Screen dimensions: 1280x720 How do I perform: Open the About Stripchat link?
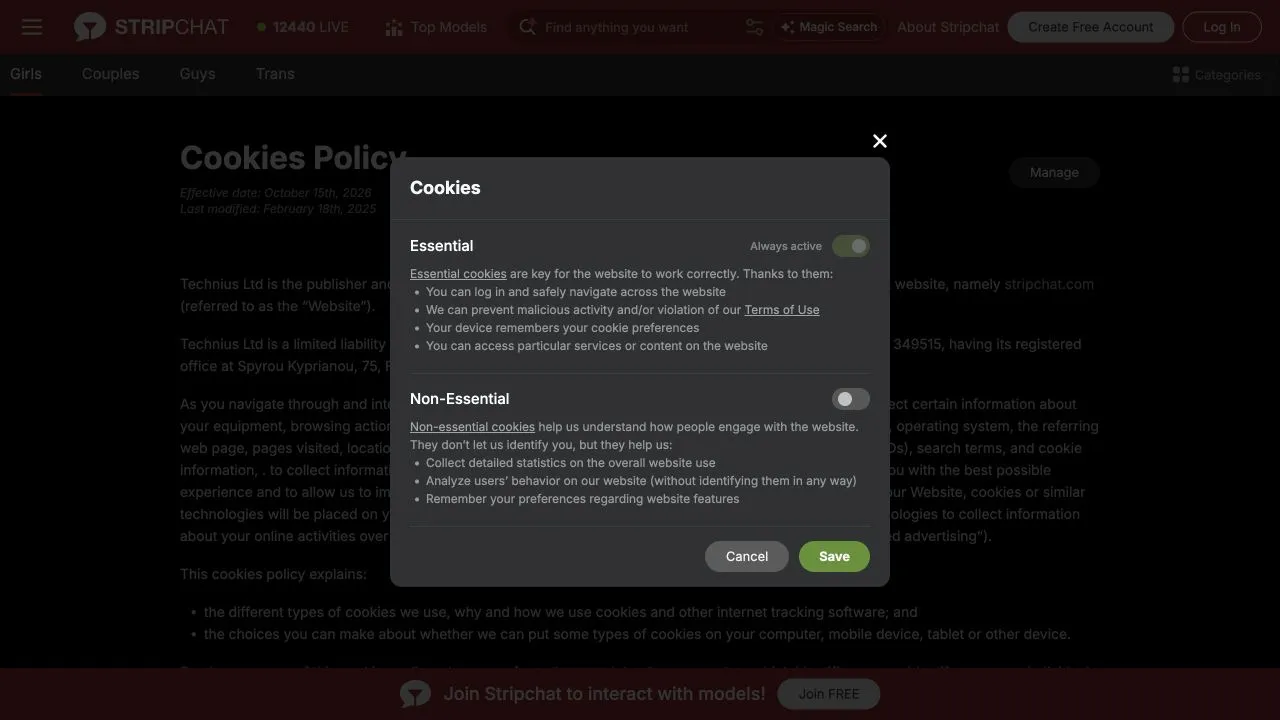click(x=948, y=27)
